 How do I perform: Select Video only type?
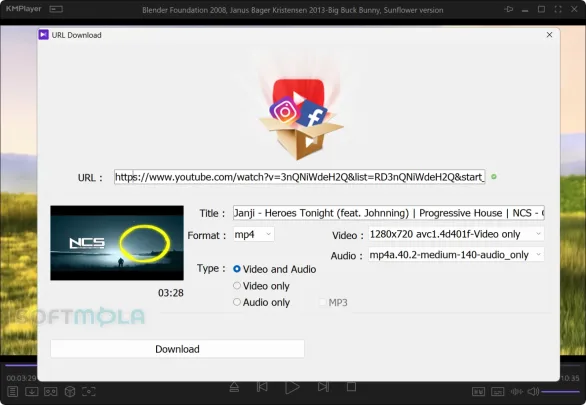pyautogui.click(x=261, y=286)
